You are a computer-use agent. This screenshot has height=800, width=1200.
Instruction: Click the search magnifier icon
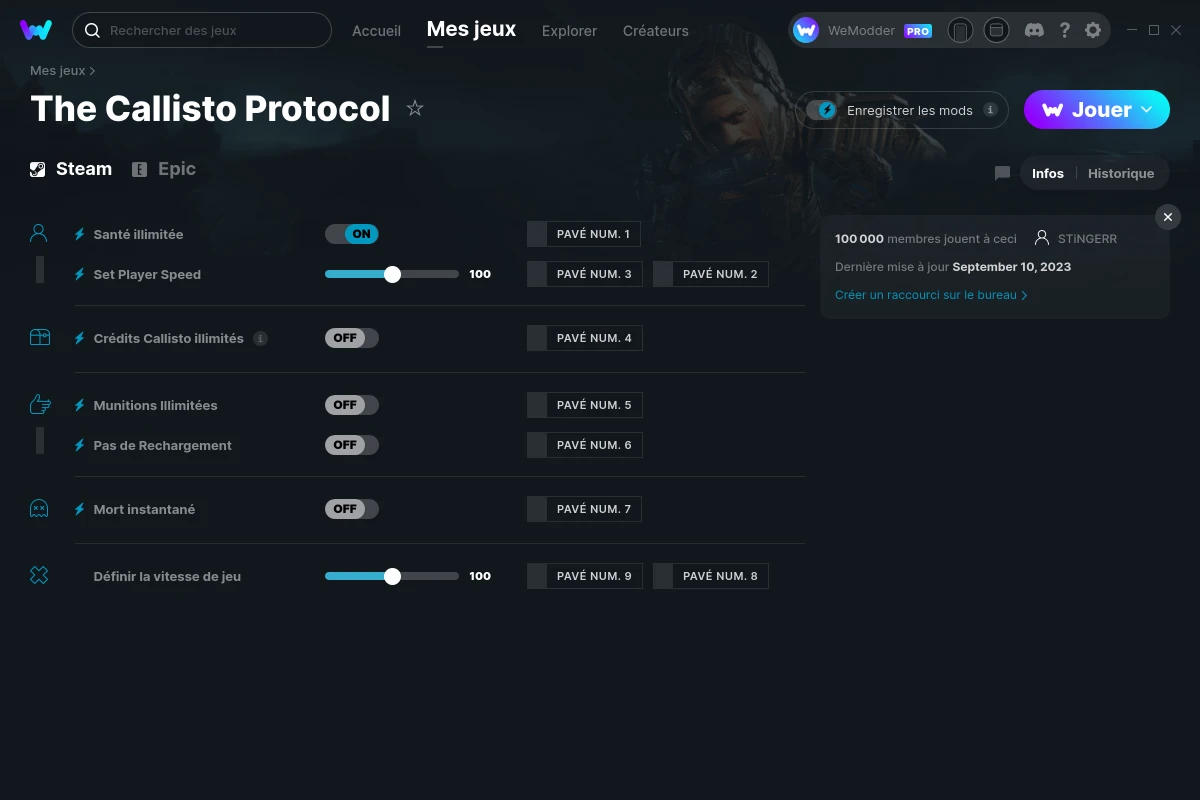pyautogui.click(x=92, y=31)
